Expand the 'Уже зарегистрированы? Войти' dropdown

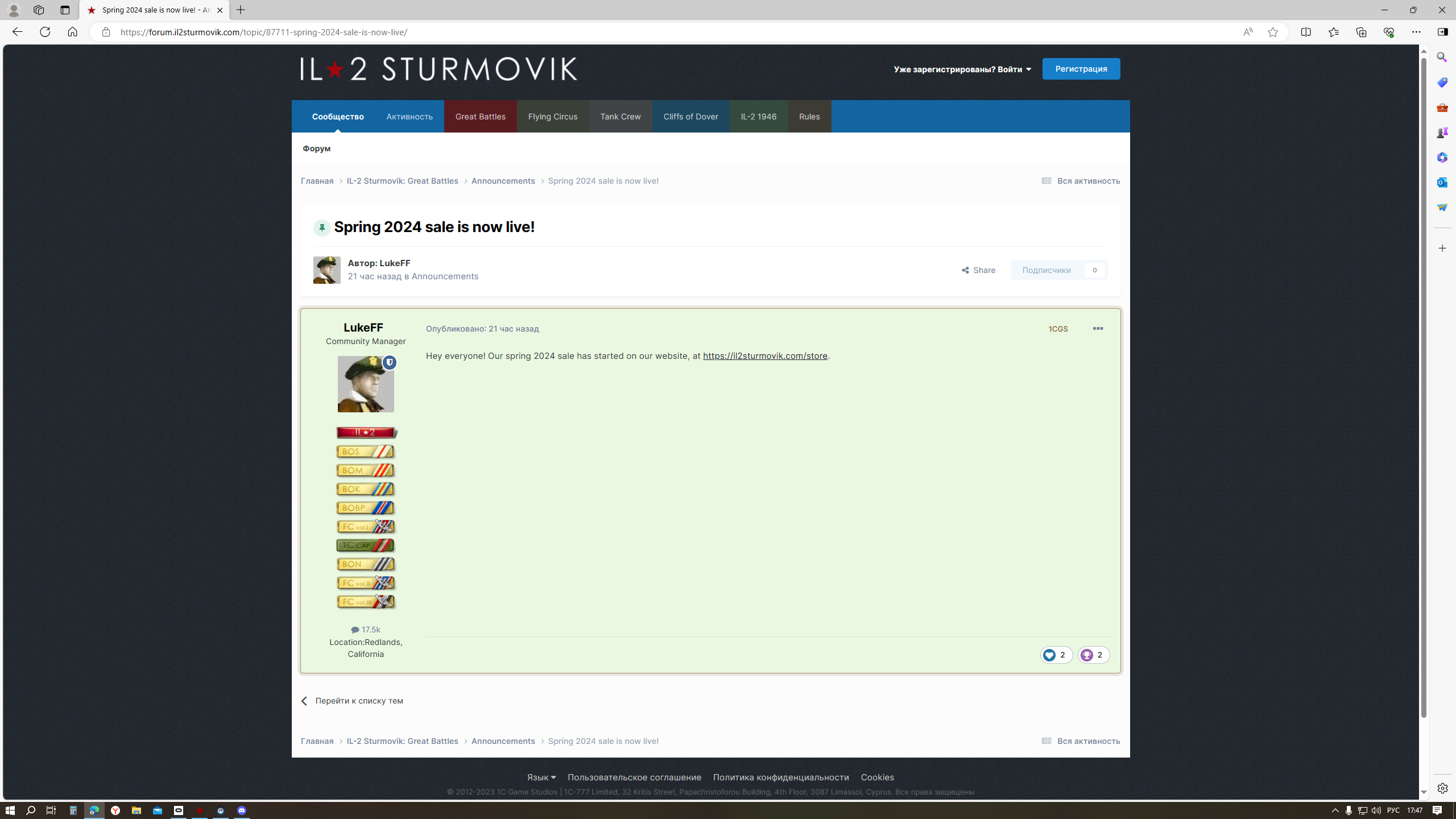coord(962,69)
